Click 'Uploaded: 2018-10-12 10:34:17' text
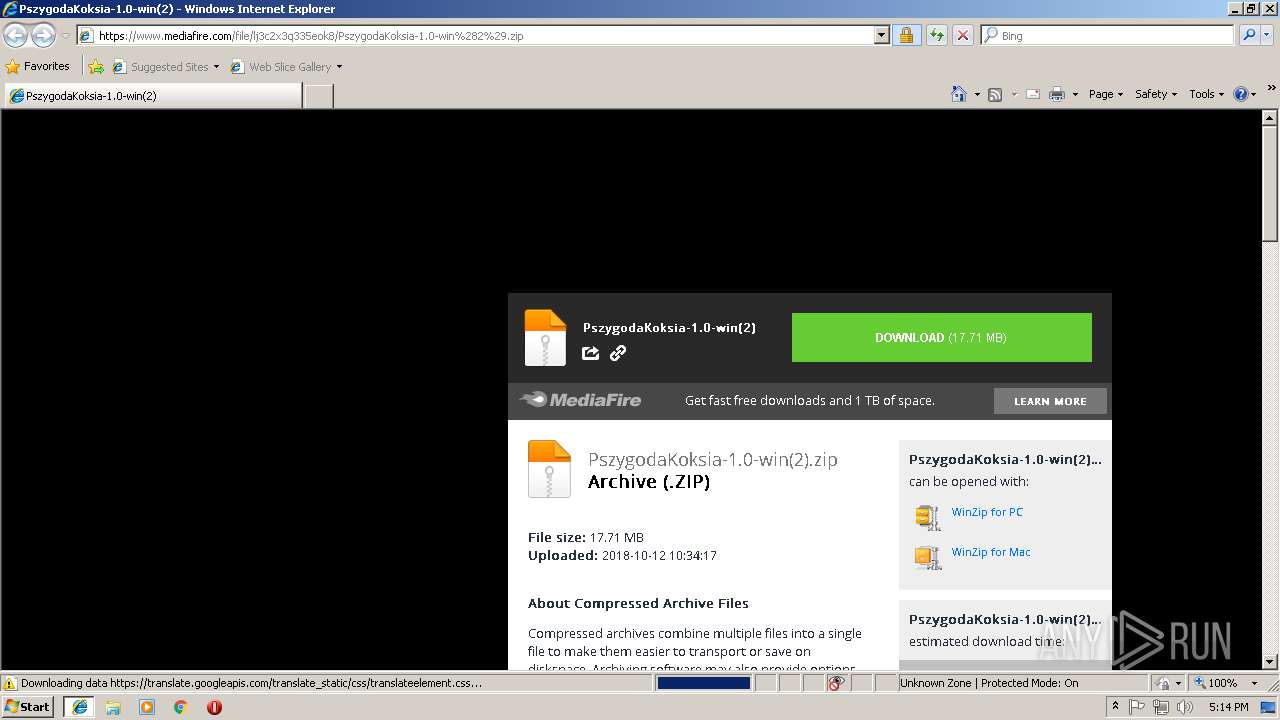The width and height of the screenshot is (1280, 720). 622,555
